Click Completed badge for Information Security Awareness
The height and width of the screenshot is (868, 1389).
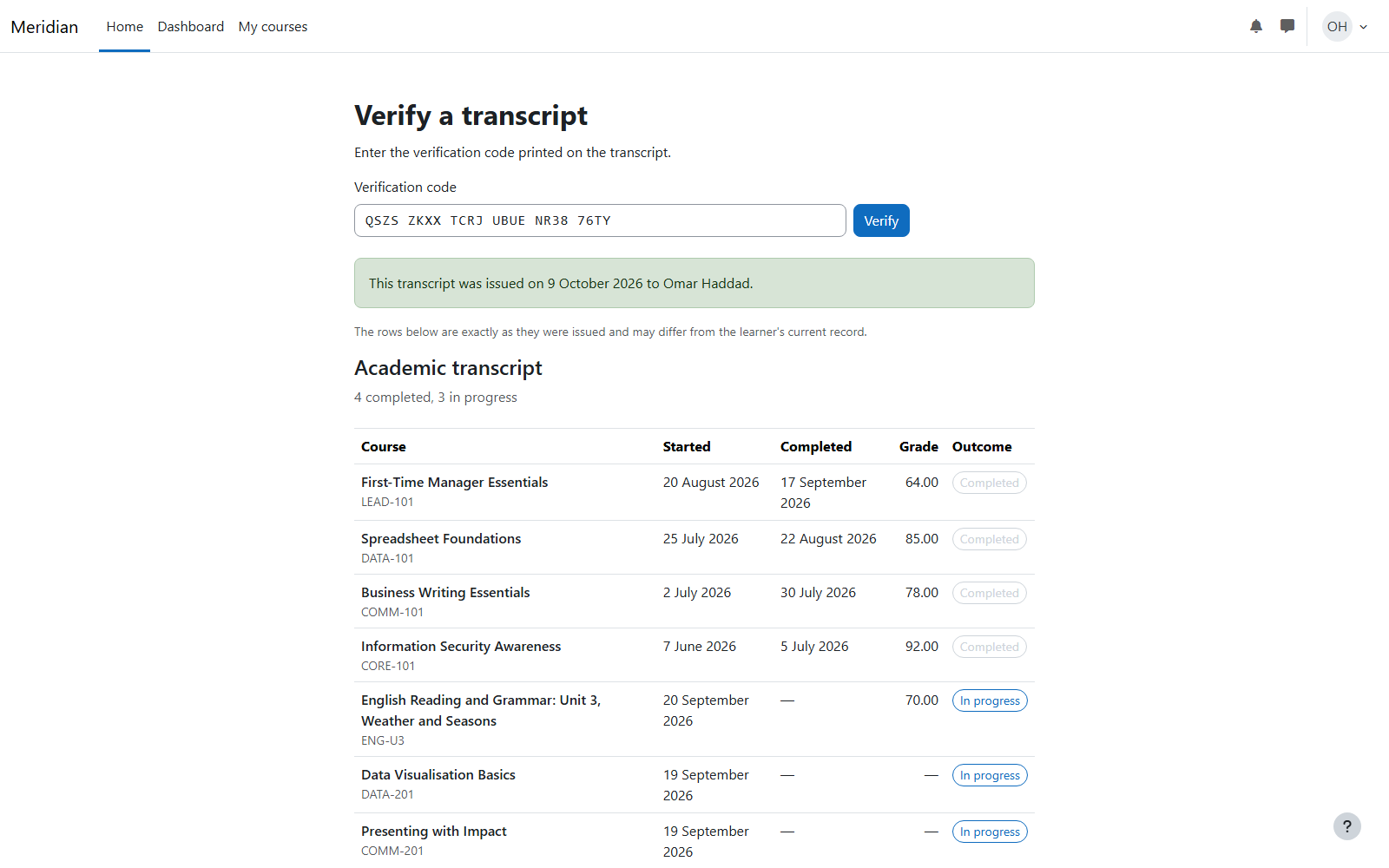tap(990, 647)
